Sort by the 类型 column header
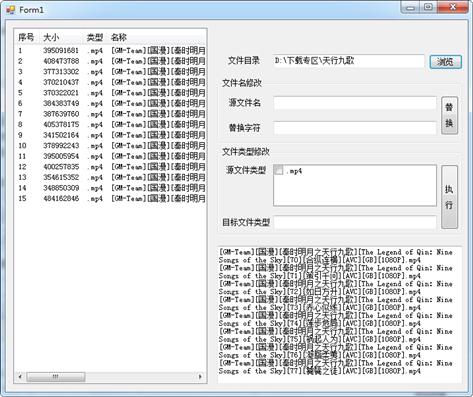 coord(95,37)
